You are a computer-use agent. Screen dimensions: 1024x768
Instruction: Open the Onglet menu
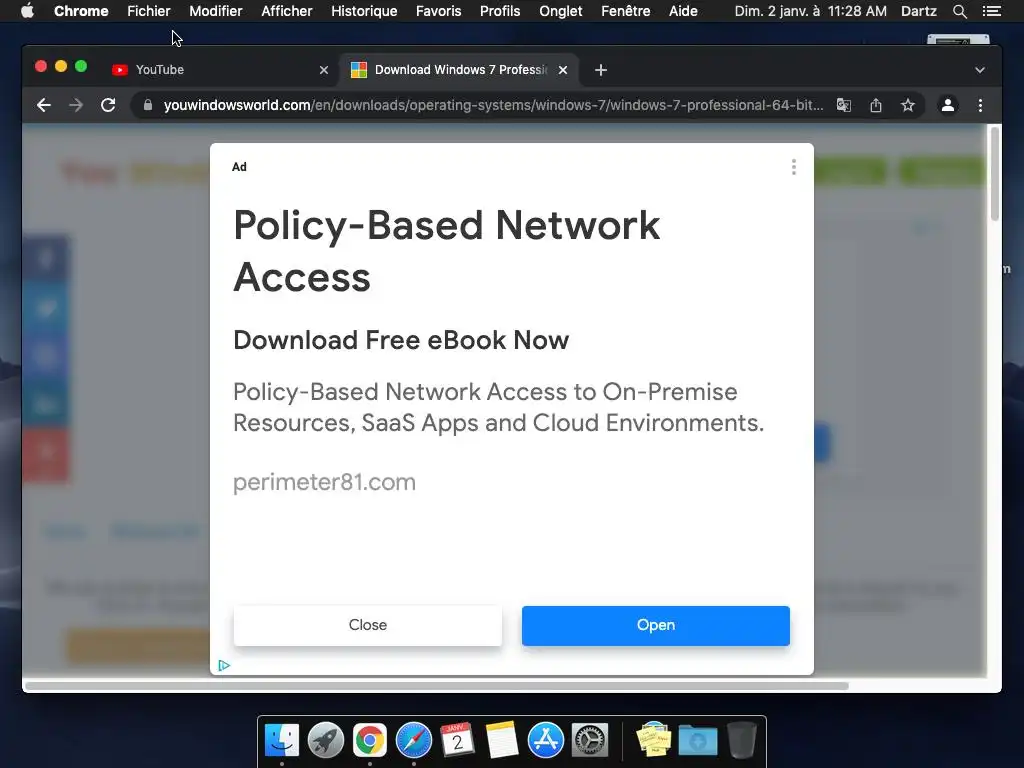(561, 11)
